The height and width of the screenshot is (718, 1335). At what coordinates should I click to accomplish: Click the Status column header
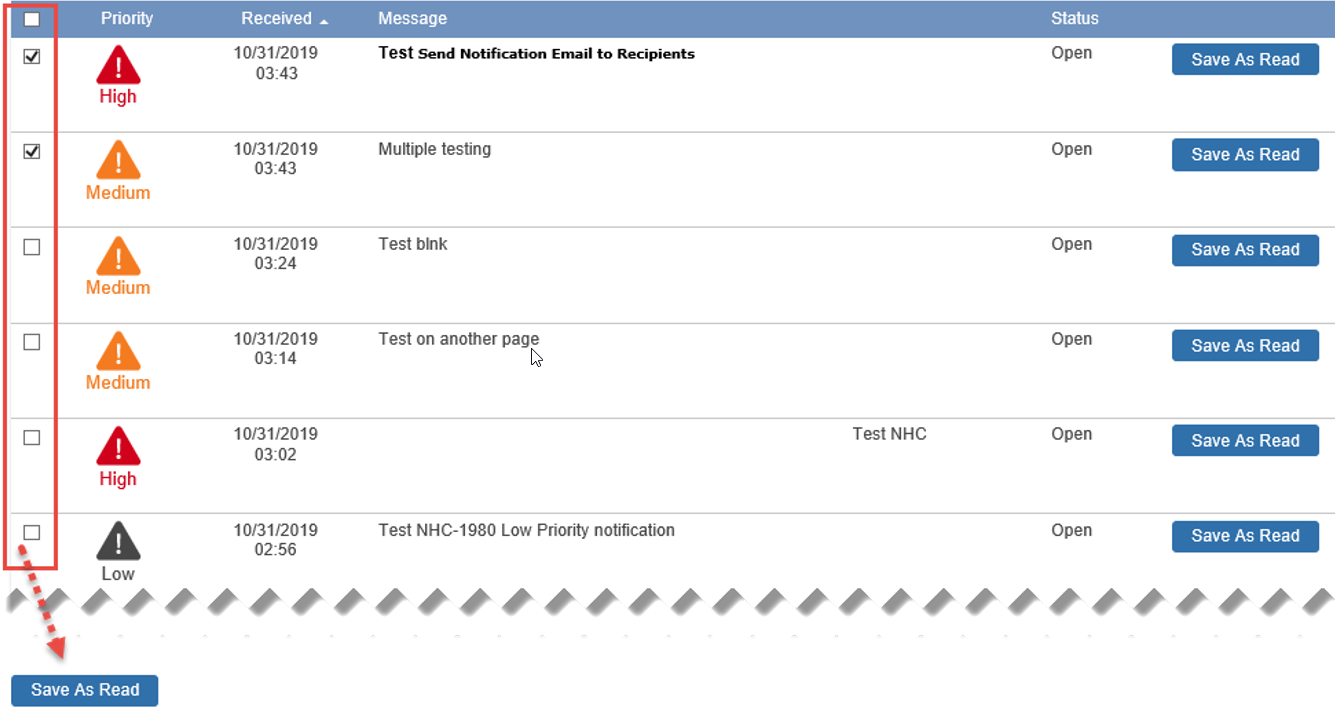click(1074, 19)
